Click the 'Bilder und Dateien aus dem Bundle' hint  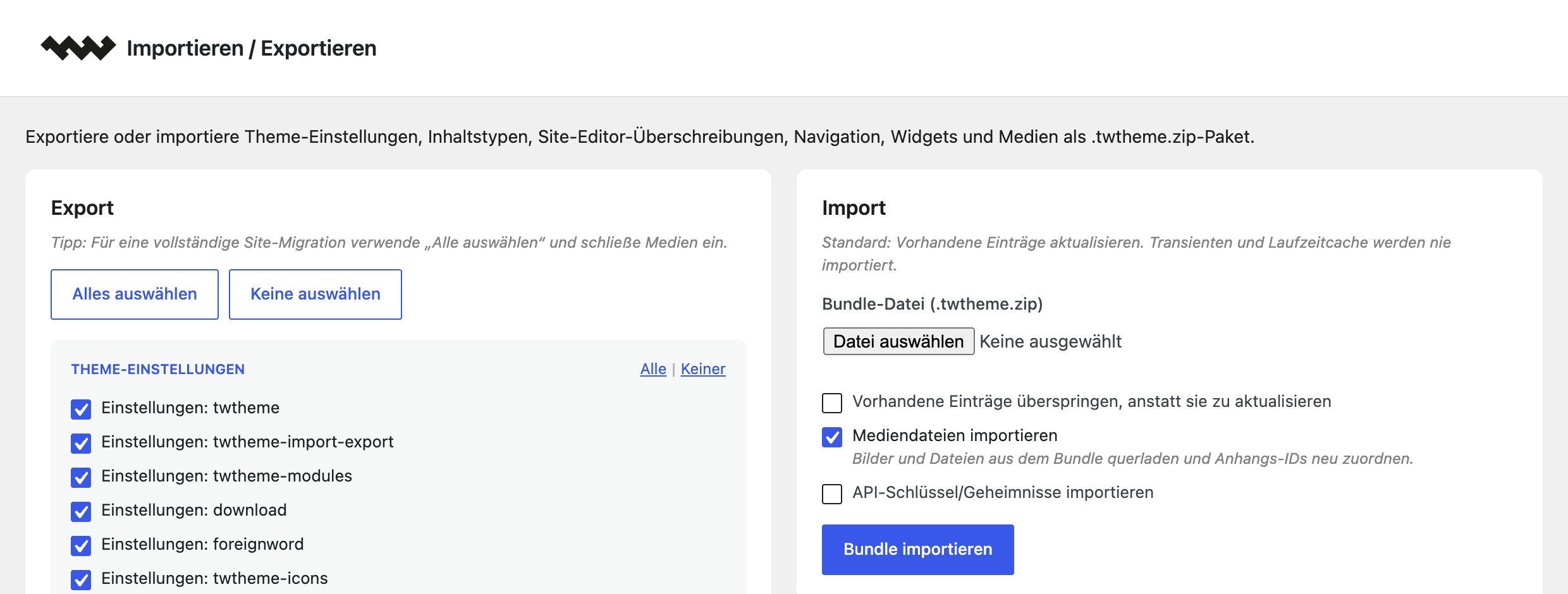pos(1133,459)
